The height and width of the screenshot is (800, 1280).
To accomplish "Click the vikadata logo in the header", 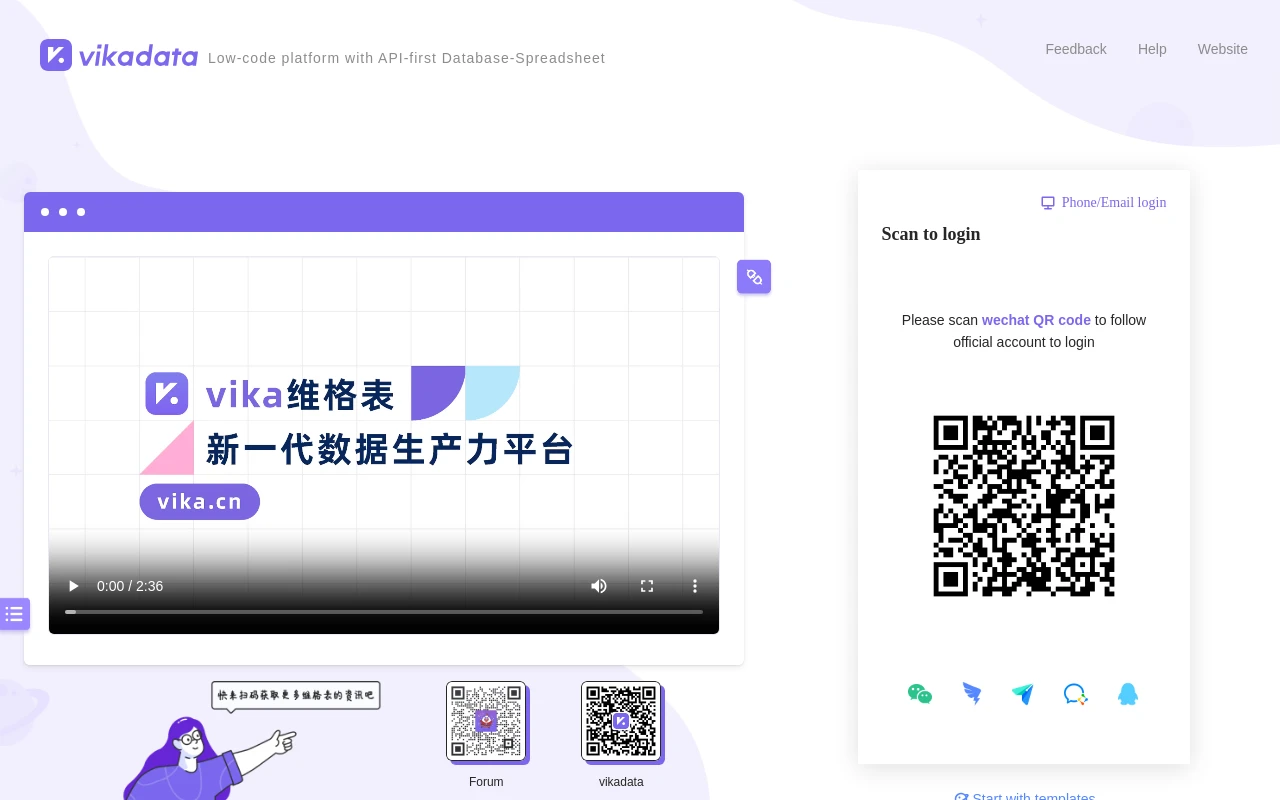I will click(x=118, y=55).
